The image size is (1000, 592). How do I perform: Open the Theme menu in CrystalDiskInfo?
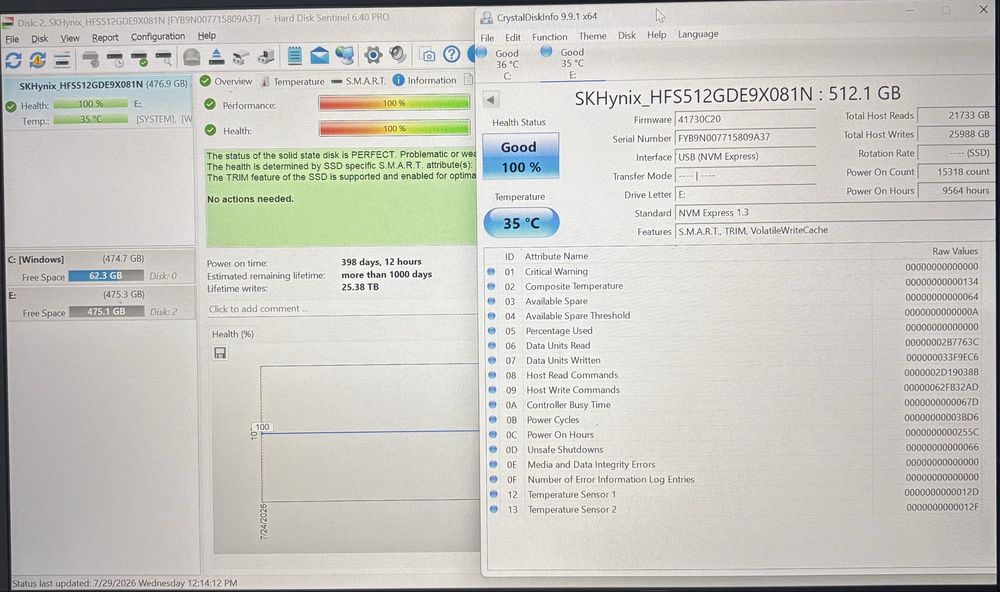click(592, 36)
